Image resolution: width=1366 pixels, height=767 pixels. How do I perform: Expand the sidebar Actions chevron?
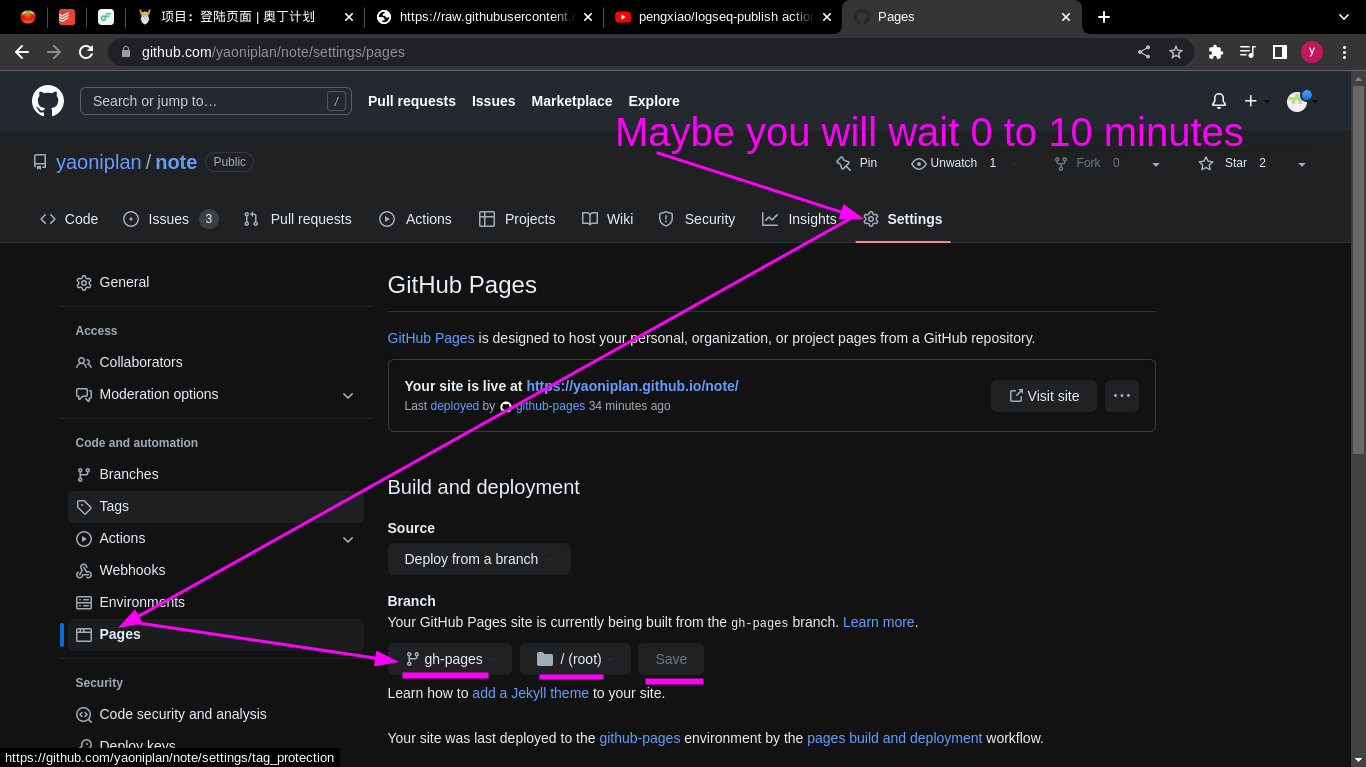tap(348, 539)
